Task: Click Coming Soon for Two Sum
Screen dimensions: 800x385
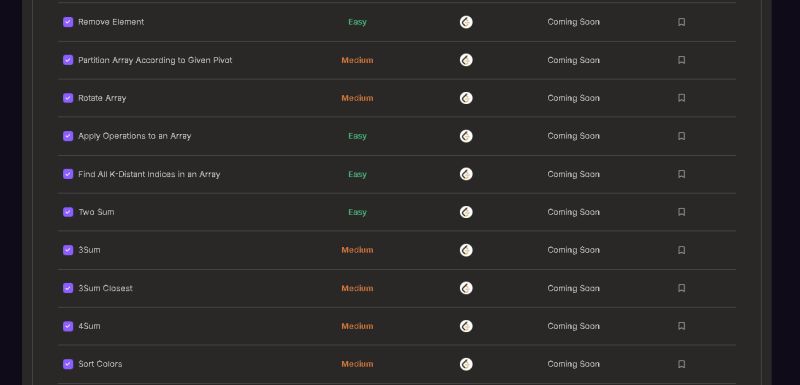Action: coord(573,212)
